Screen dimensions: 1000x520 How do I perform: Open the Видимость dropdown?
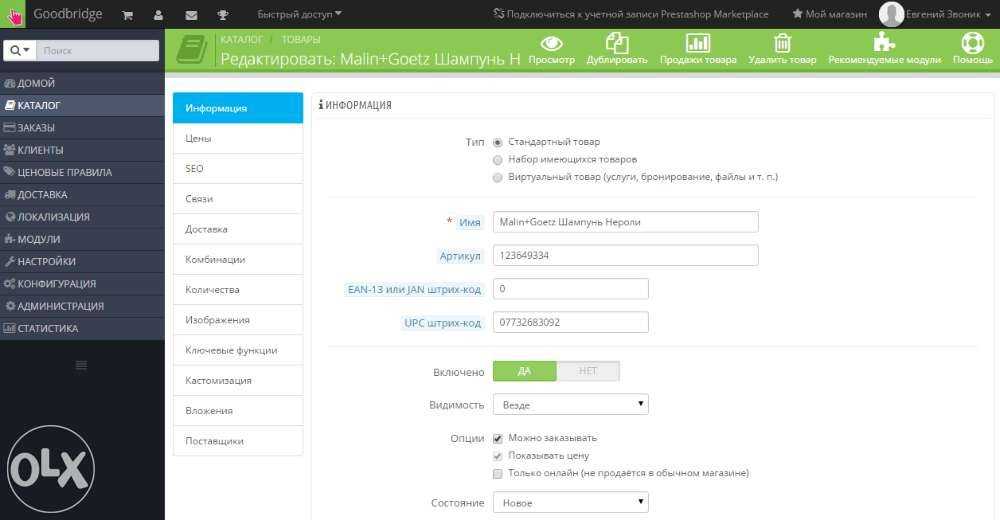571,405
